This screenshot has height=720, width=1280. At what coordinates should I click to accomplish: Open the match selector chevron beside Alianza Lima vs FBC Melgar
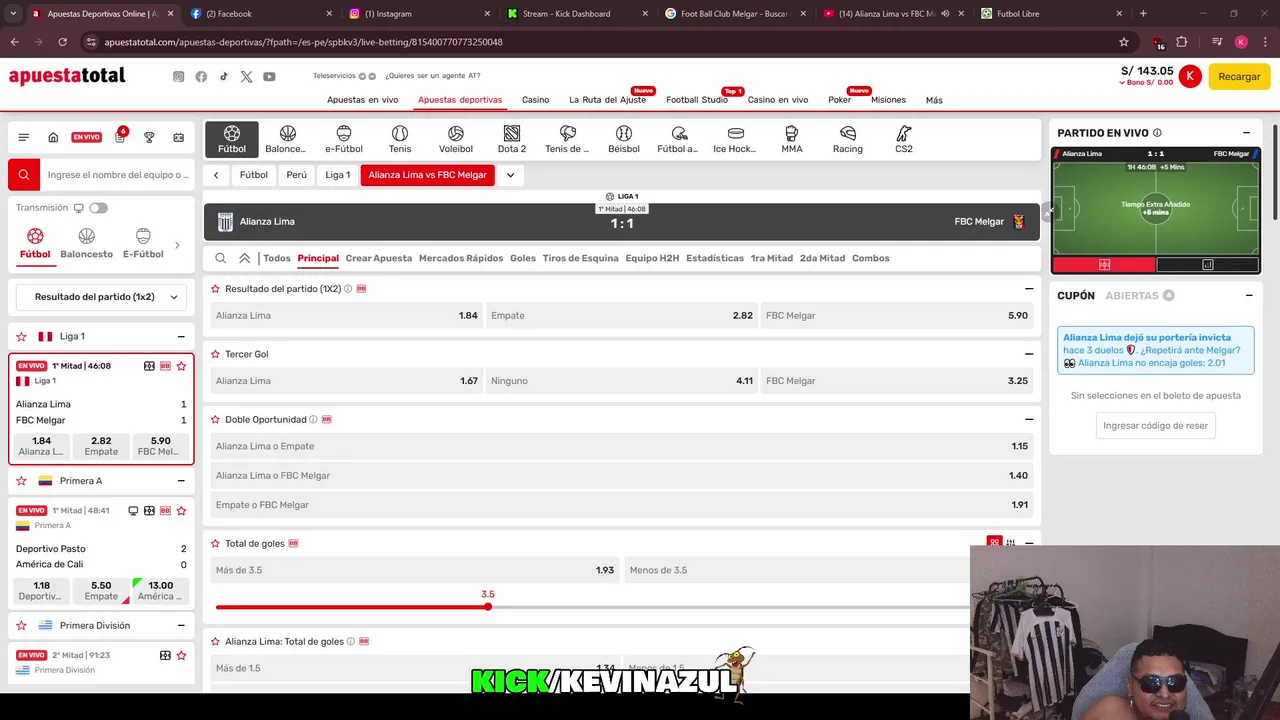click(510, 175)
